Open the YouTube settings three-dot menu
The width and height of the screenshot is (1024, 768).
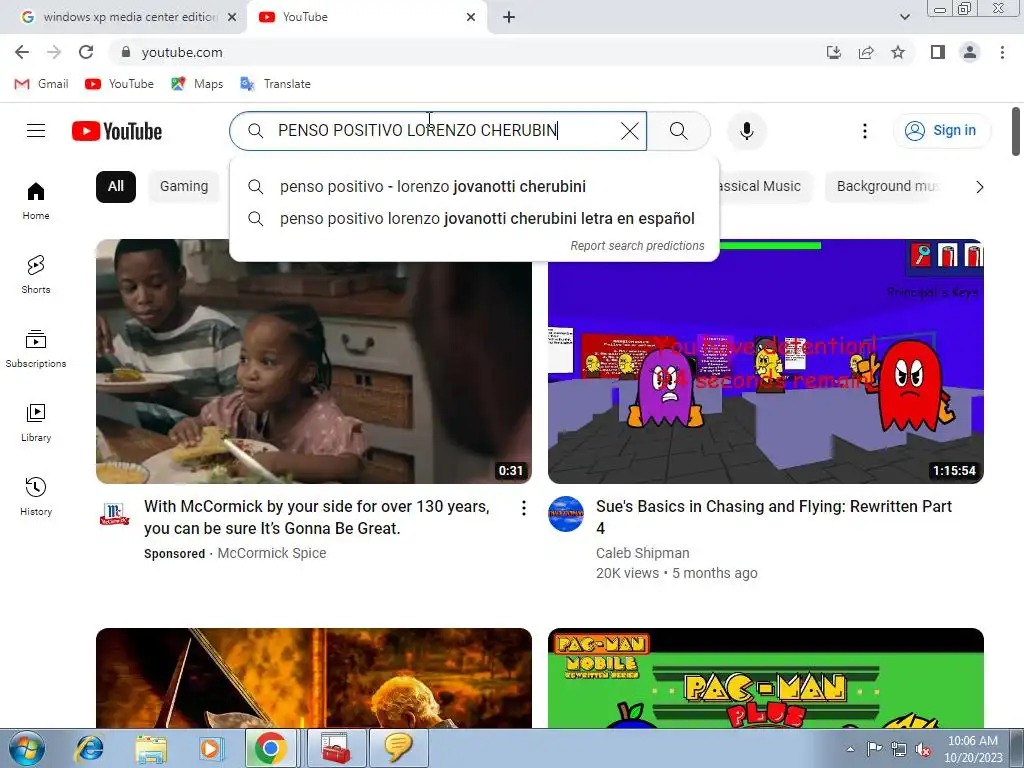pyautogui.click(x=865, y=131)
